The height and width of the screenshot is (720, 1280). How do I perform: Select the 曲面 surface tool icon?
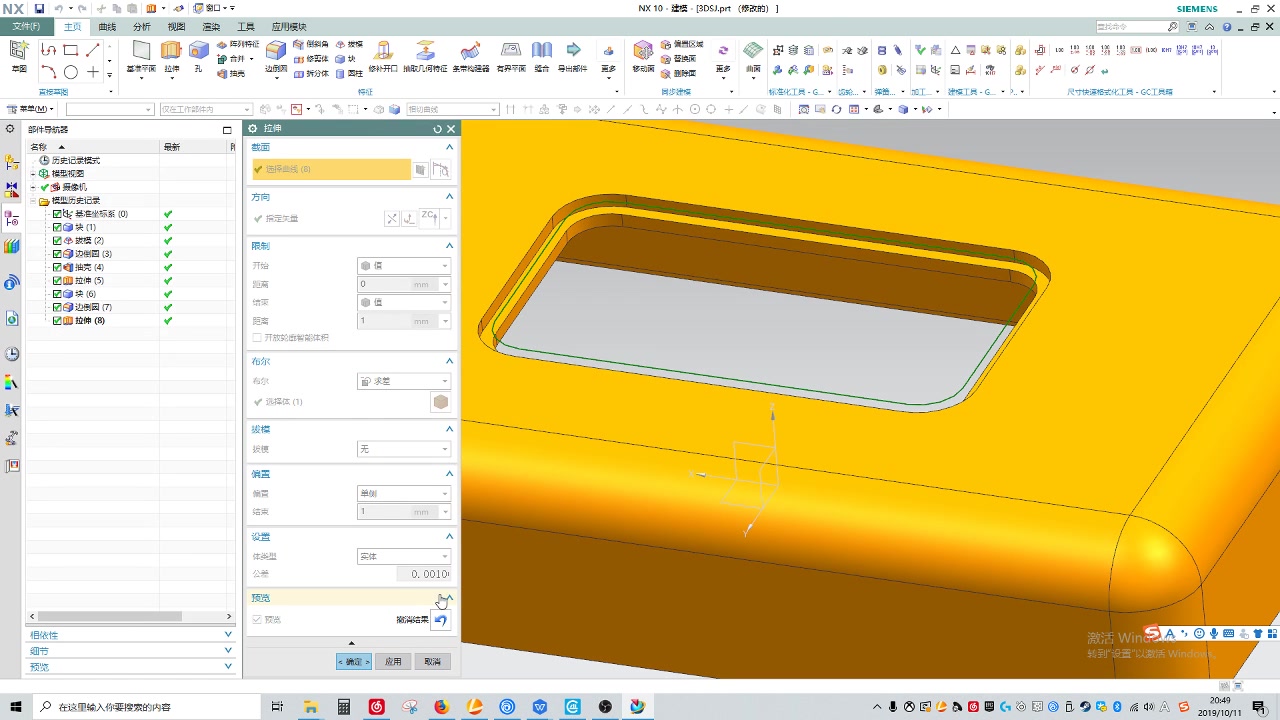coord(753,56)
